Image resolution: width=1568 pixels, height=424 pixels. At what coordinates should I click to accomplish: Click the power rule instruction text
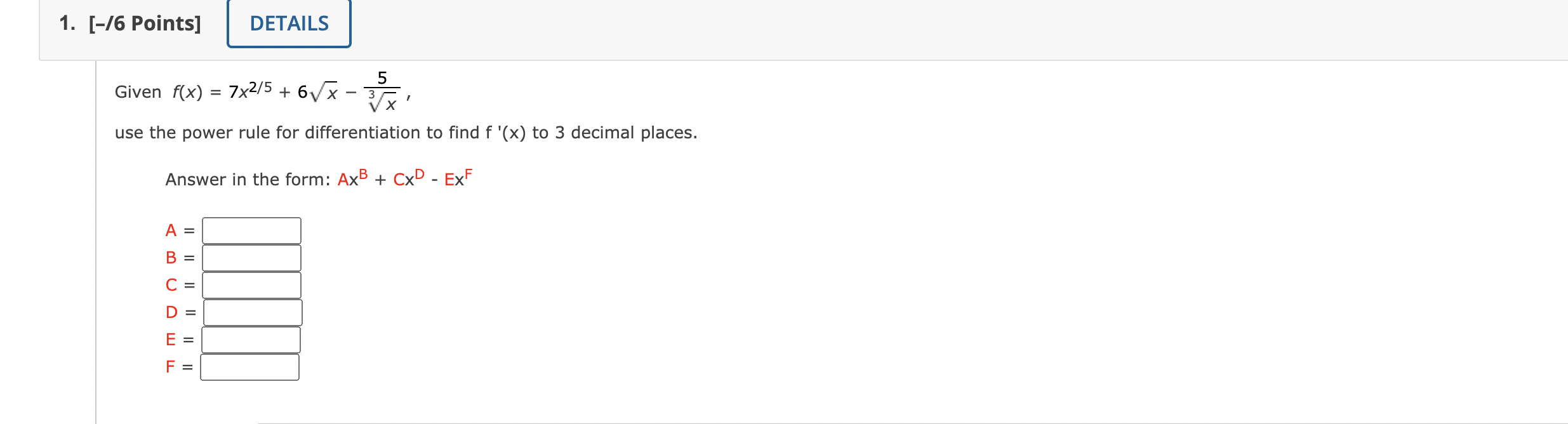coord(406,133)
